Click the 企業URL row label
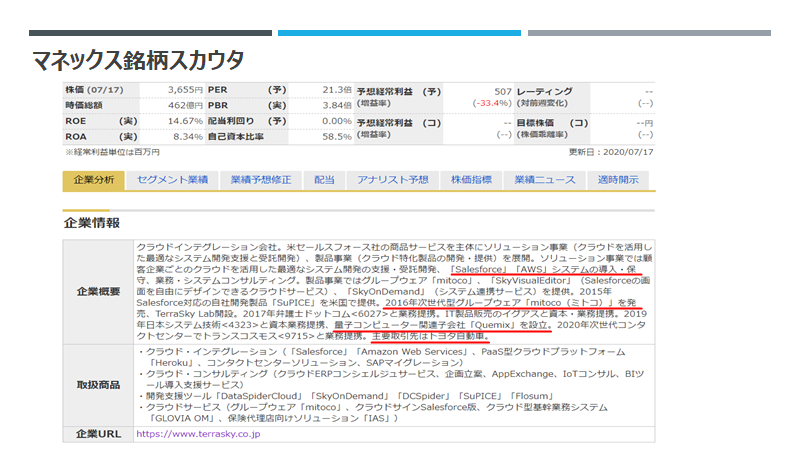The width and height of the screenshot is (800, 450). (98, 434)
